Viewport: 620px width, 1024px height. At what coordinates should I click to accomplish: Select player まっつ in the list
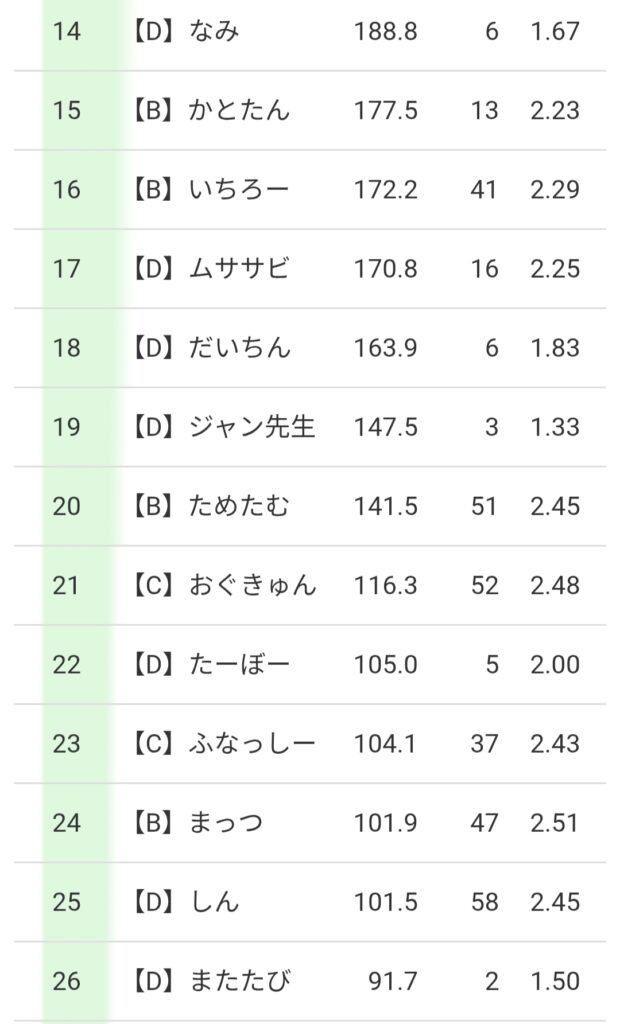click(x=226, y=823)
